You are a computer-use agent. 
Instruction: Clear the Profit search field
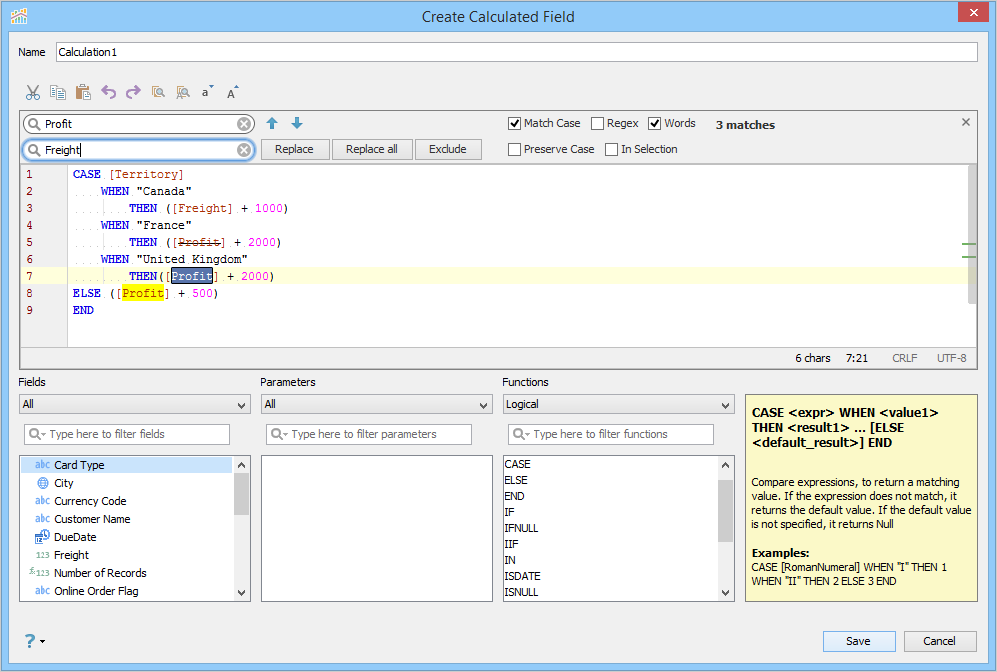[244, 124]
